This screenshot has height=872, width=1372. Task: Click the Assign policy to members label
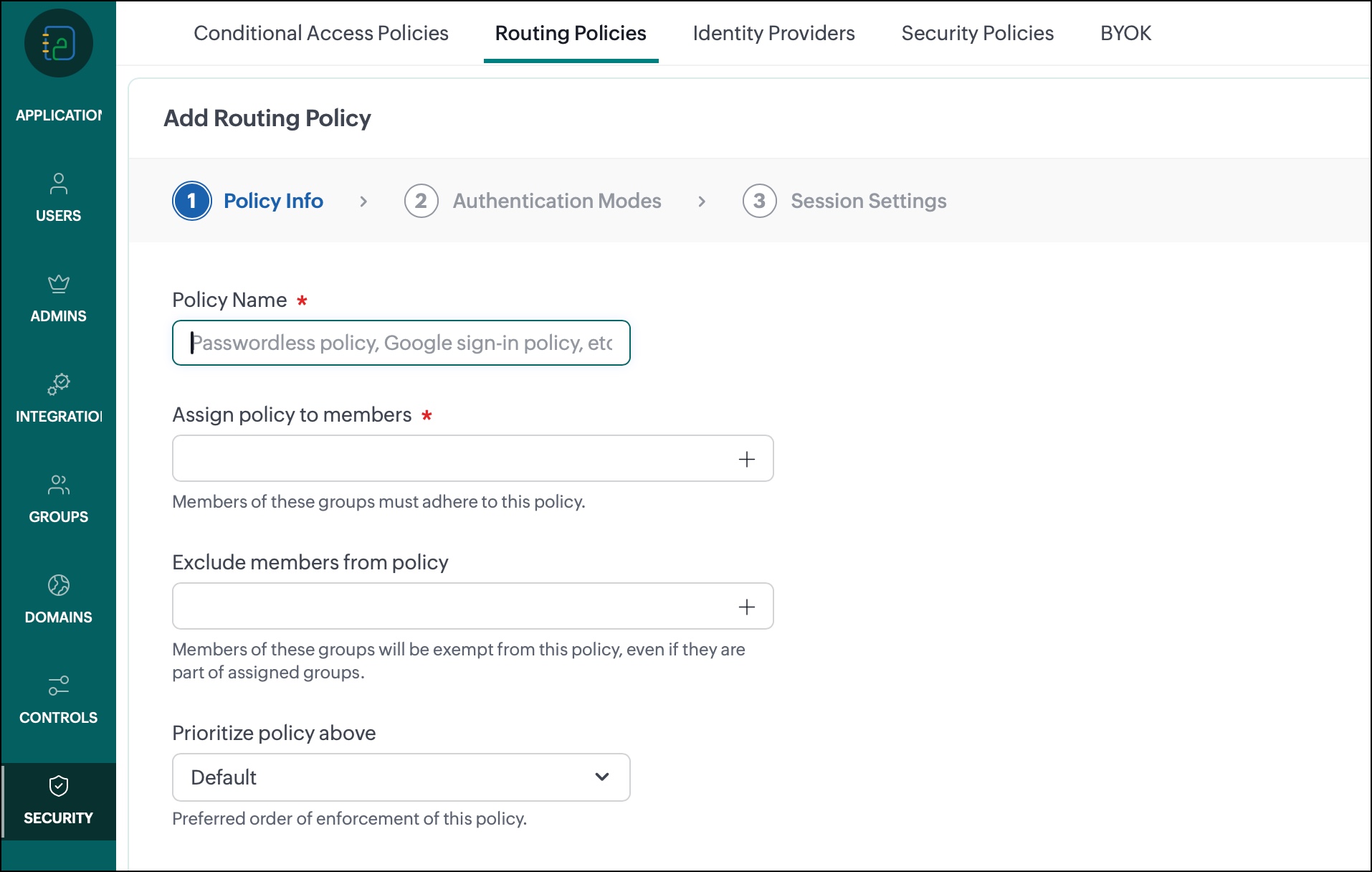pos(292,414)
